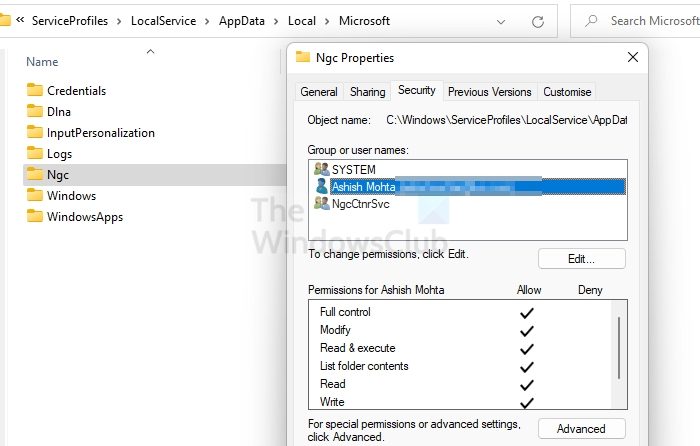Click the Name column header

click(42, 62)
